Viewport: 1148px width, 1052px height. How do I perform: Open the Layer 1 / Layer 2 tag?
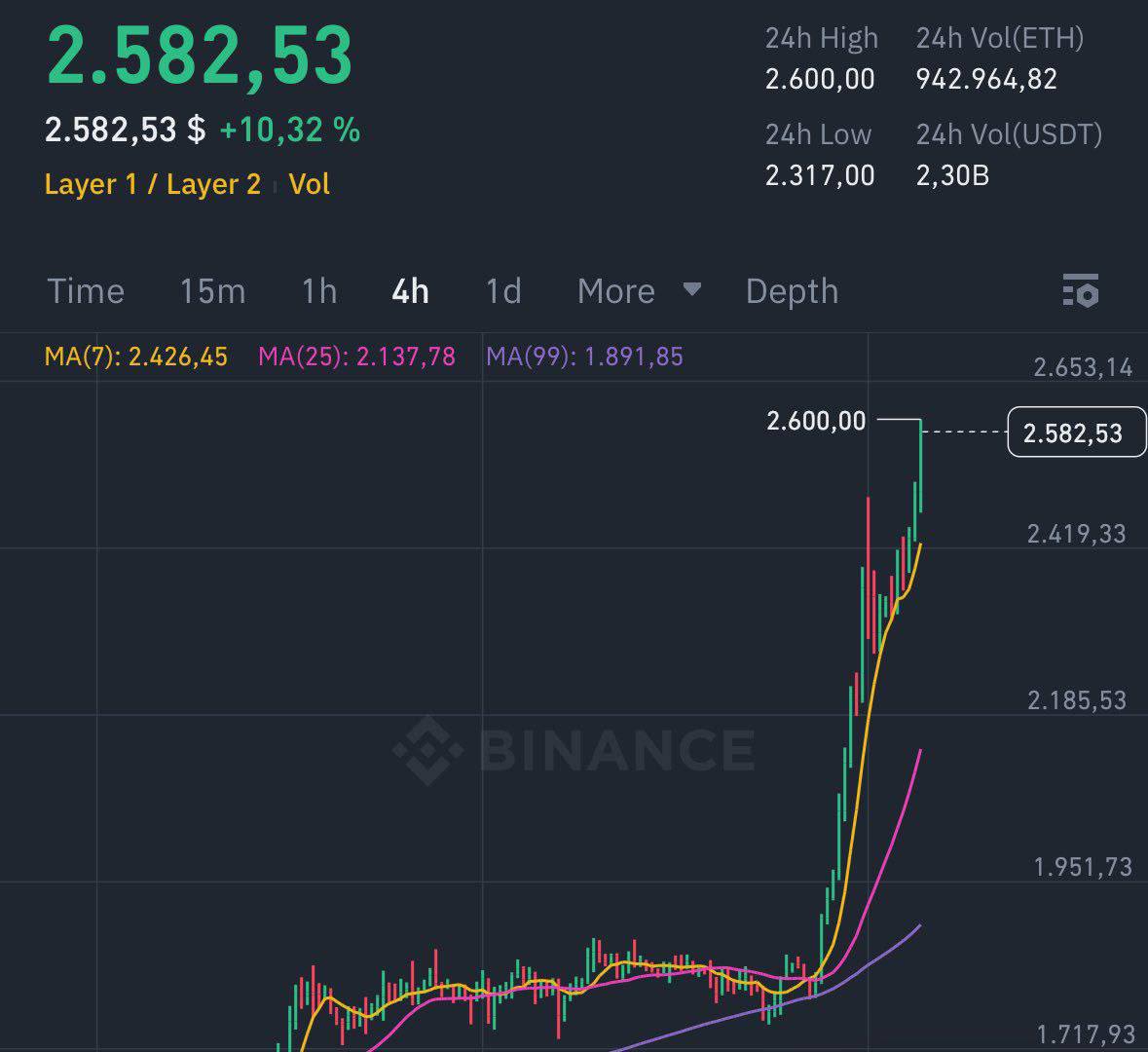pyautogui.click(x=152, y=184)
